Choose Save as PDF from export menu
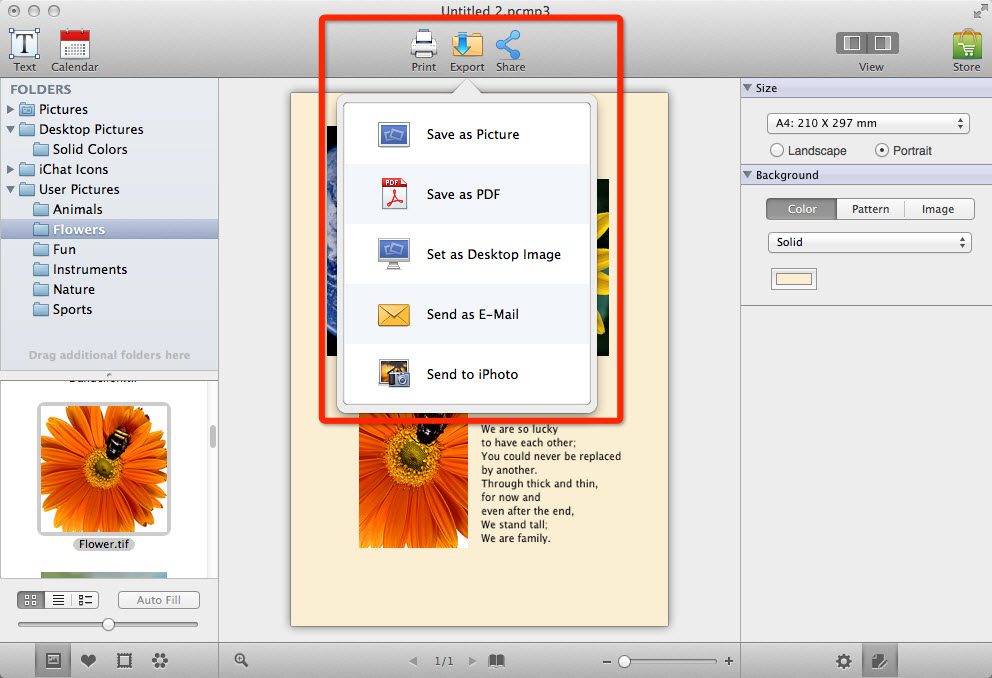The width and height of the screenshot is (992, 678). (463, 194)
